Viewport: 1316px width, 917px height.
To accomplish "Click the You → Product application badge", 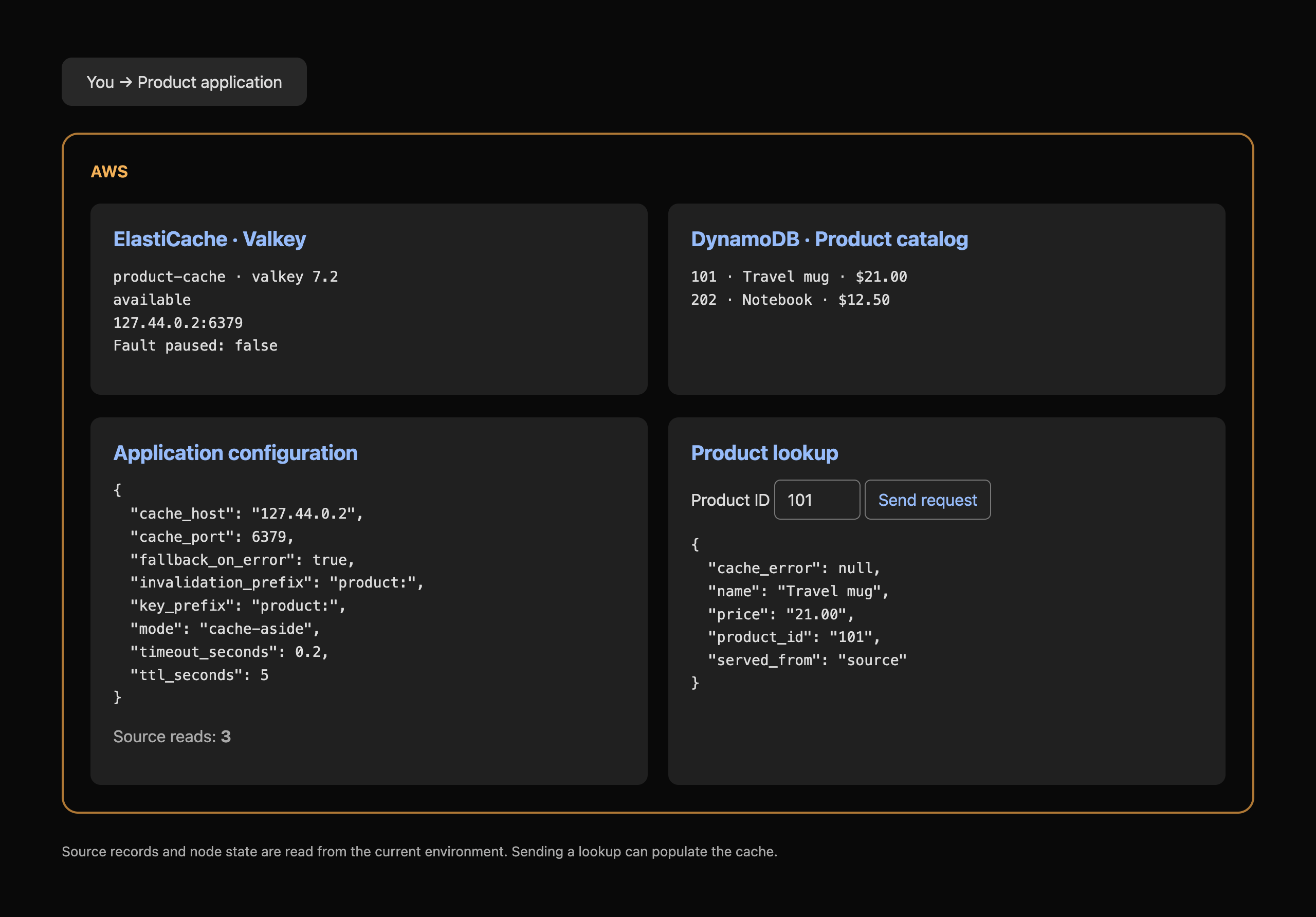I will pyautogui.click(x=184, y=82).
